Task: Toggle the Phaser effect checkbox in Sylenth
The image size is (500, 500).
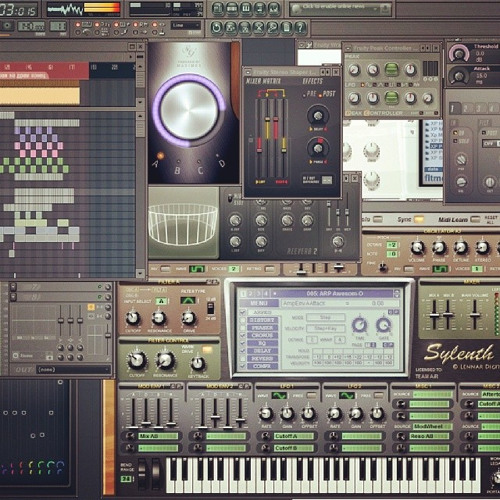Action: point(243,328)
